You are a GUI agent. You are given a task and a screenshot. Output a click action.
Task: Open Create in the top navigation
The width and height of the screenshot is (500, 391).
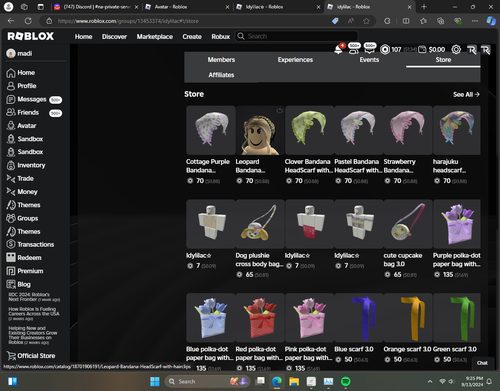[192, 37]
